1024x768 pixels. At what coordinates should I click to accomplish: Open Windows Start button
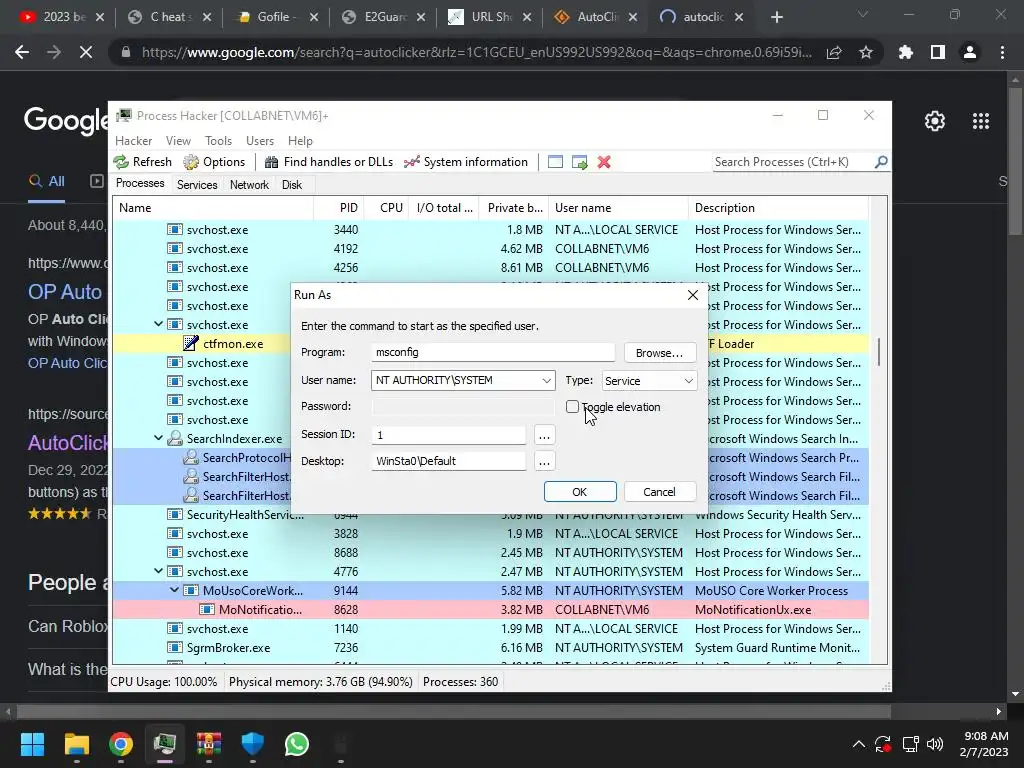(x=32, y=744)
